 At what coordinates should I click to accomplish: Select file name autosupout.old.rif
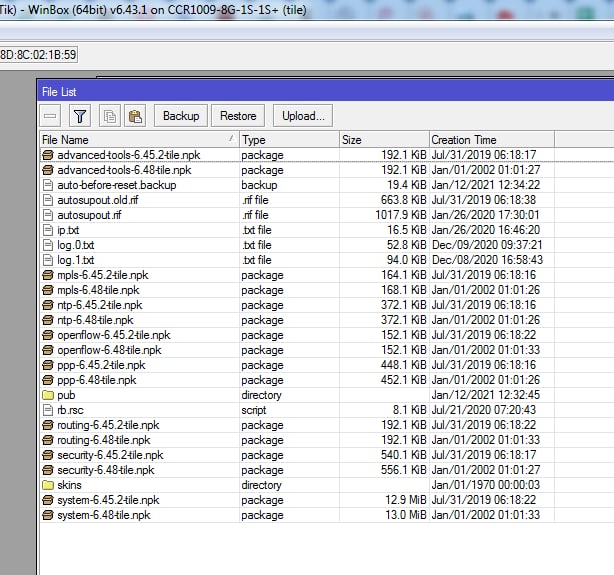tap(98, 200)
